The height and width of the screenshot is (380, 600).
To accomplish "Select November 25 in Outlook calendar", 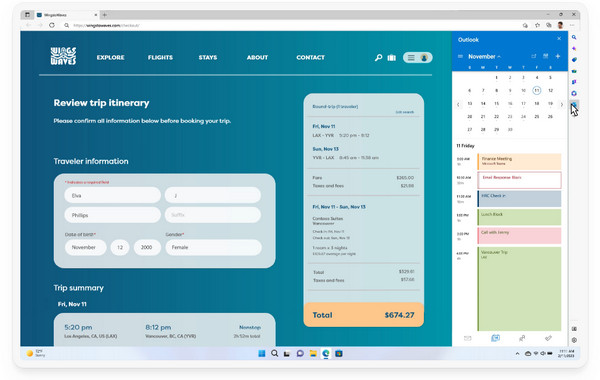I will coord(537,117).
